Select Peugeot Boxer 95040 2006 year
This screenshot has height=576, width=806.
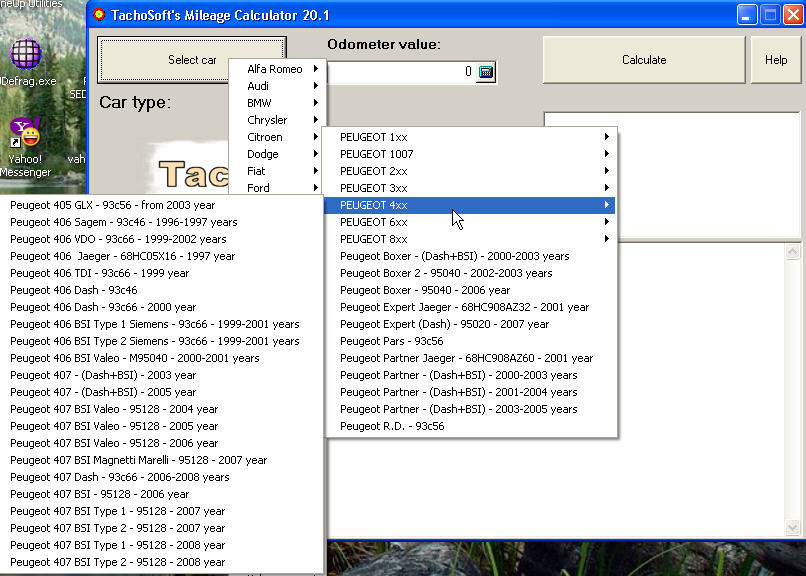click(x=471, y=289)
